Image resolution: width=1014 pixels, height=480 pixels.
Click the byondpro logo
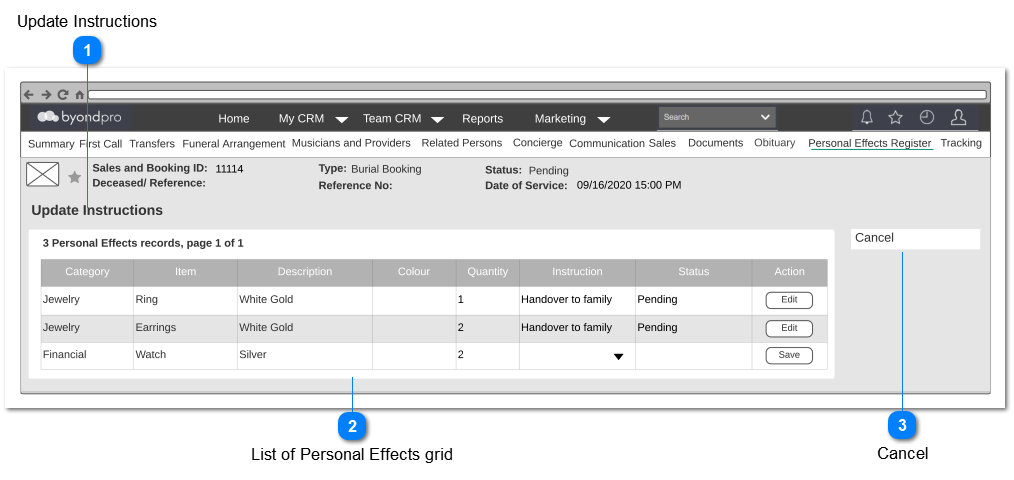[x=80, y=117]
